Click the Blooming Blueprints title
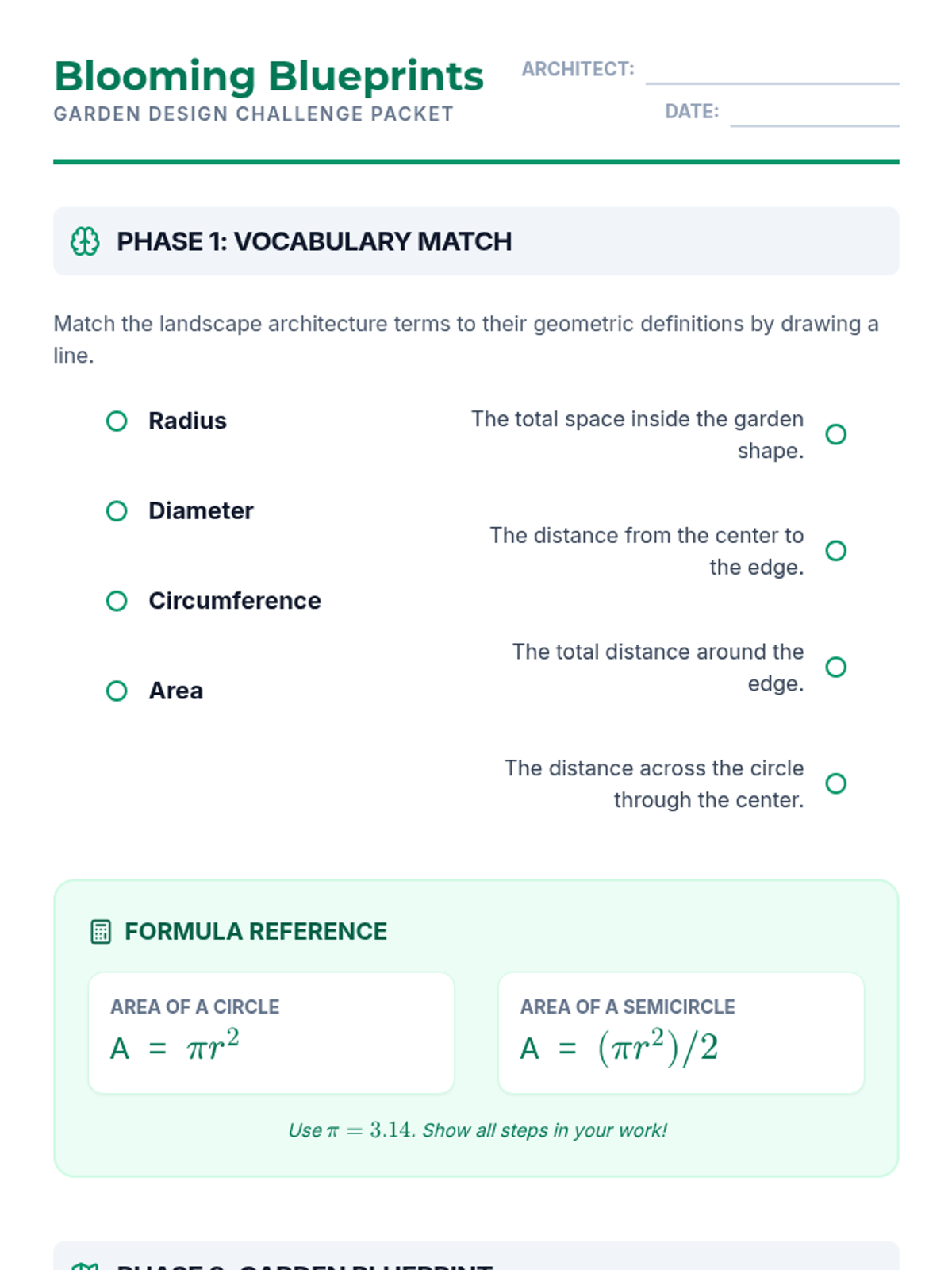The image size is (952, 1270). tap(269, 76)
